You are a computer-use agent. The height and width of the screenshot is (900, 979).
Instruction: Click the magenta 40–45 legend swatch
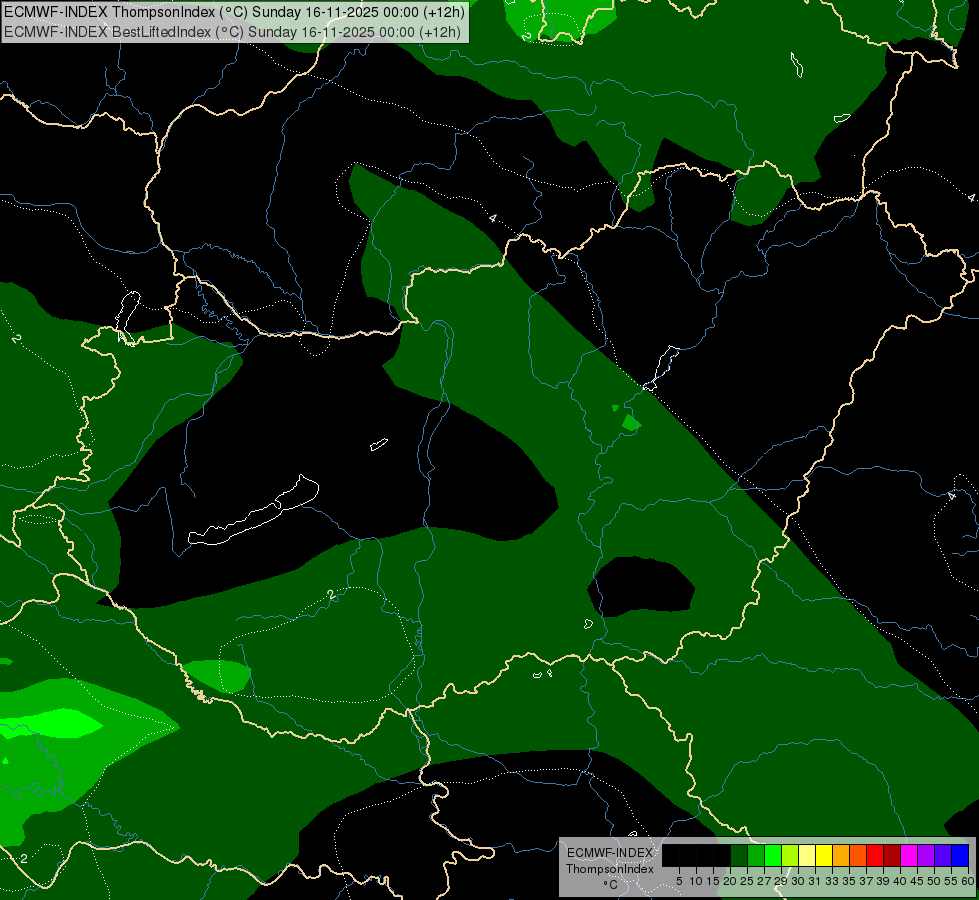908,856
